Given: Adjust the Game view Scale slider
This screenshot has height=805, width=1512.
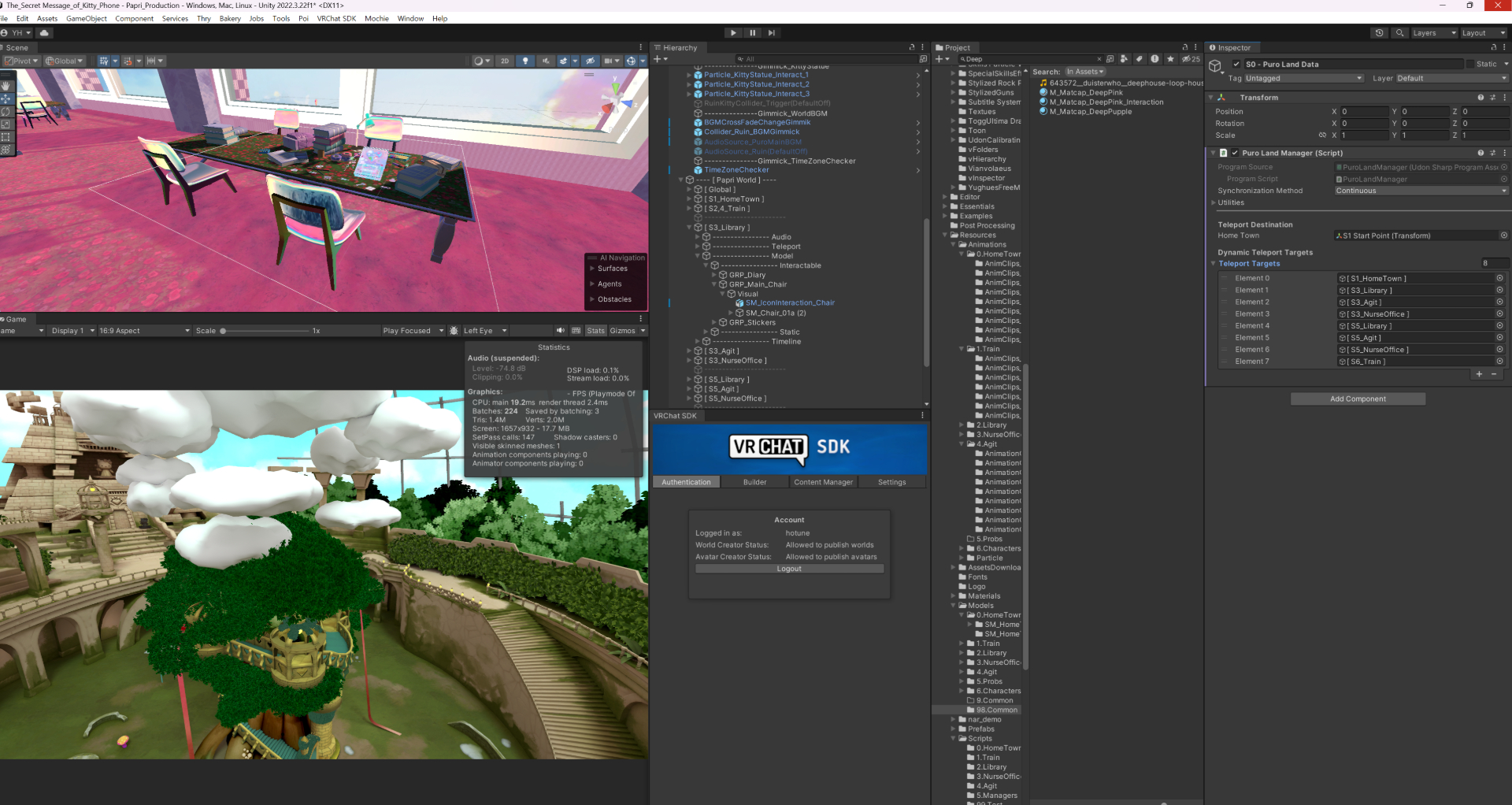Looking at the screenshot, I should point(224,331).
